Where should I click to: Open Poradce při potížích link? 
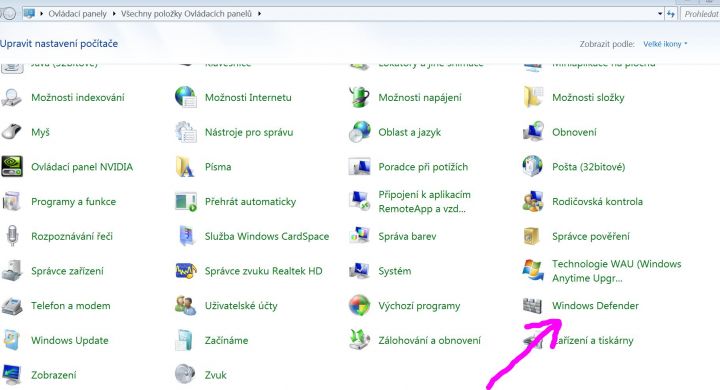(423, 167)
